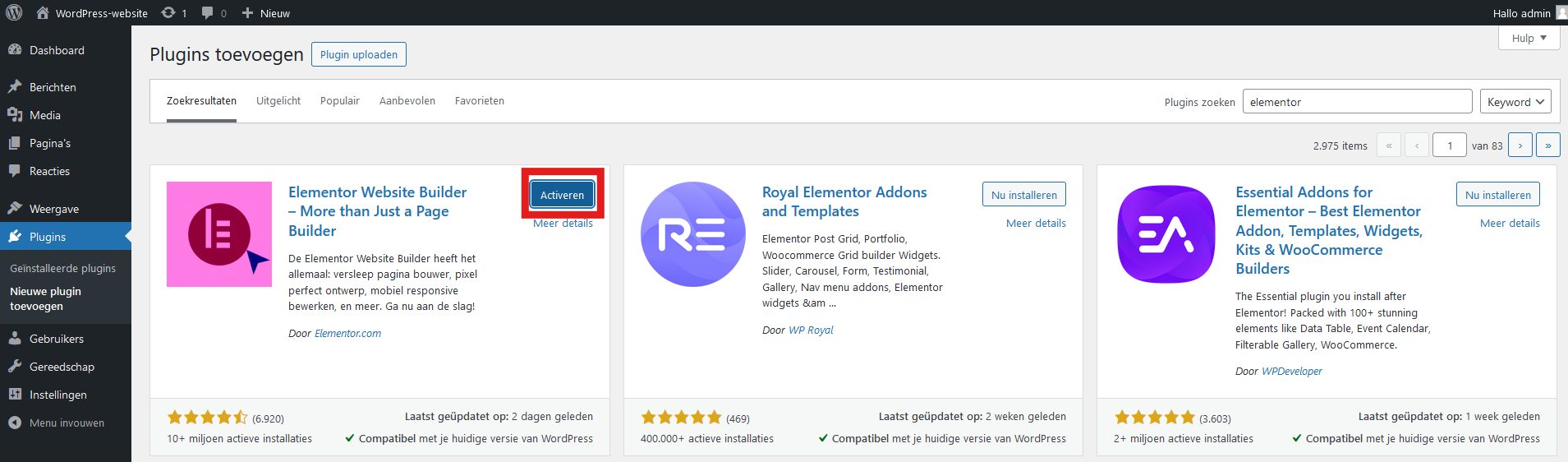Click '2+ miljoen actieve installaties' text
1568x462 pixels.
click(1184, 439)
